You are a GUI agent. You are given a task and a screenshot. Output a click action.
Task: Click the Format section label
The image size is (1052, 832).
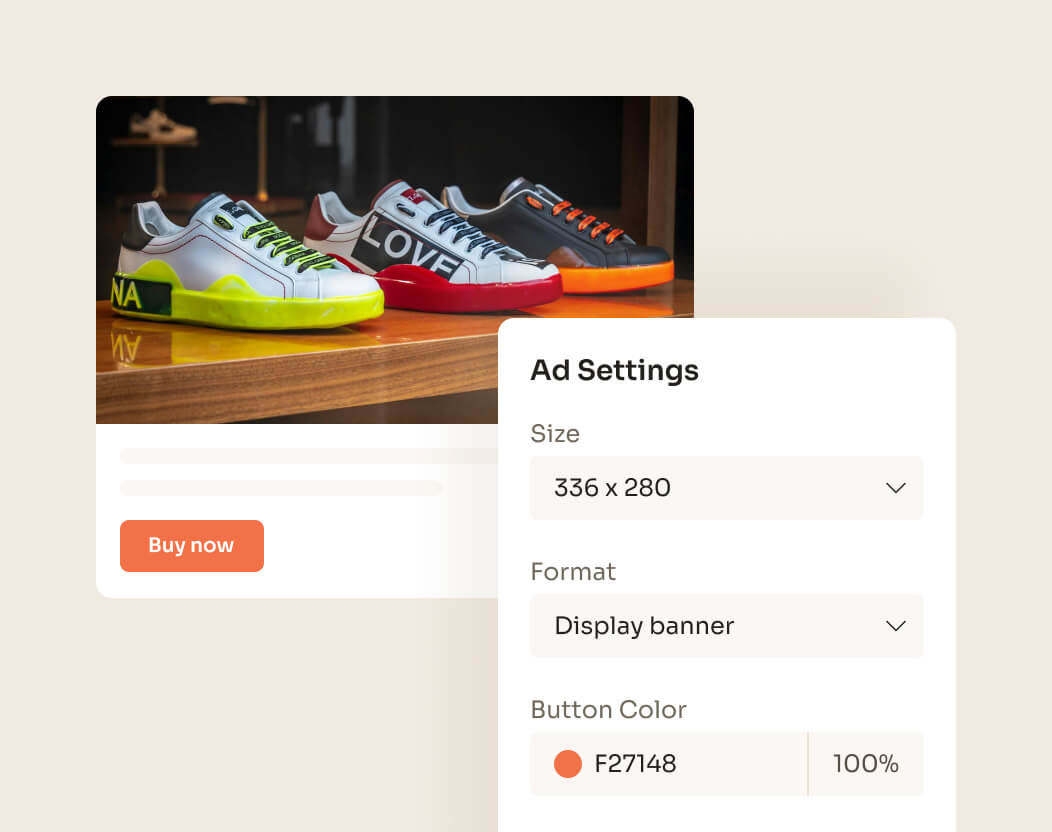[573, 571]
